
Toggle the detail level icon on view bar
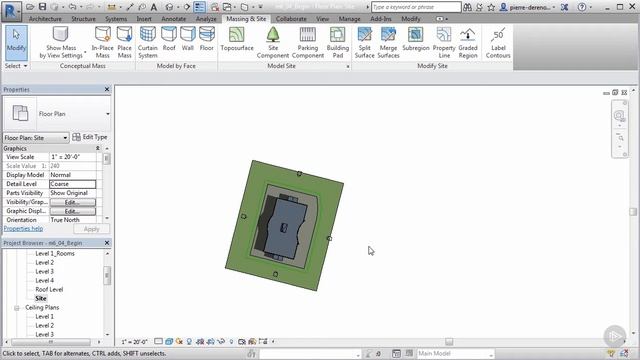pos(158,342)
